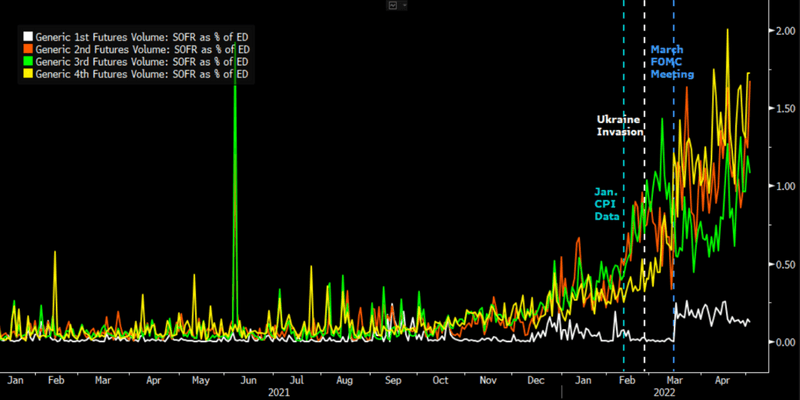Select legend text 'Generic 2nd Futures Volume: SOFR as % of ED'
800x400 pixels.
coord(142,49)
